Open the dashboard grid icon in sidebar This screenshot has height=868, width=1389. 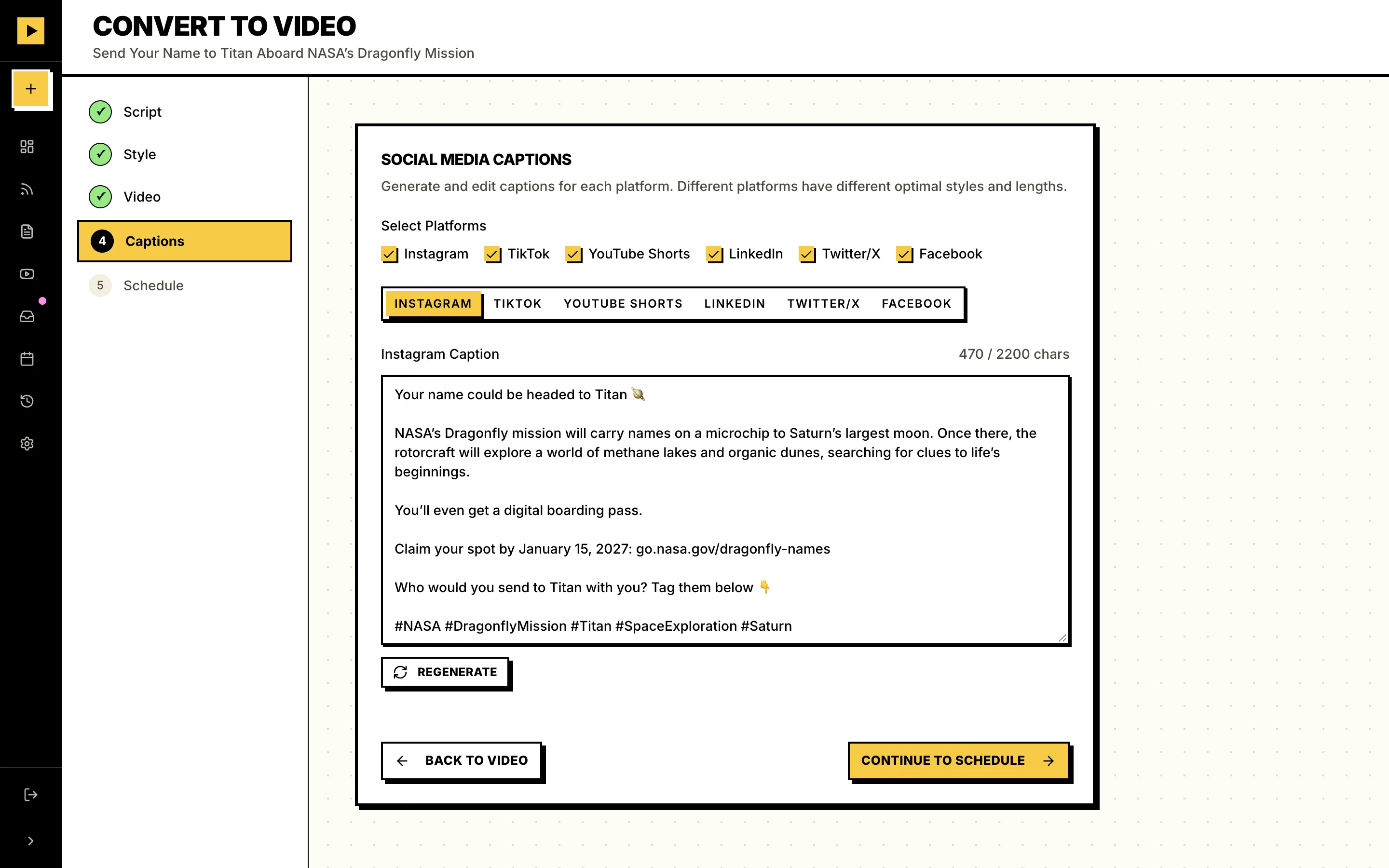pos(27,147)
